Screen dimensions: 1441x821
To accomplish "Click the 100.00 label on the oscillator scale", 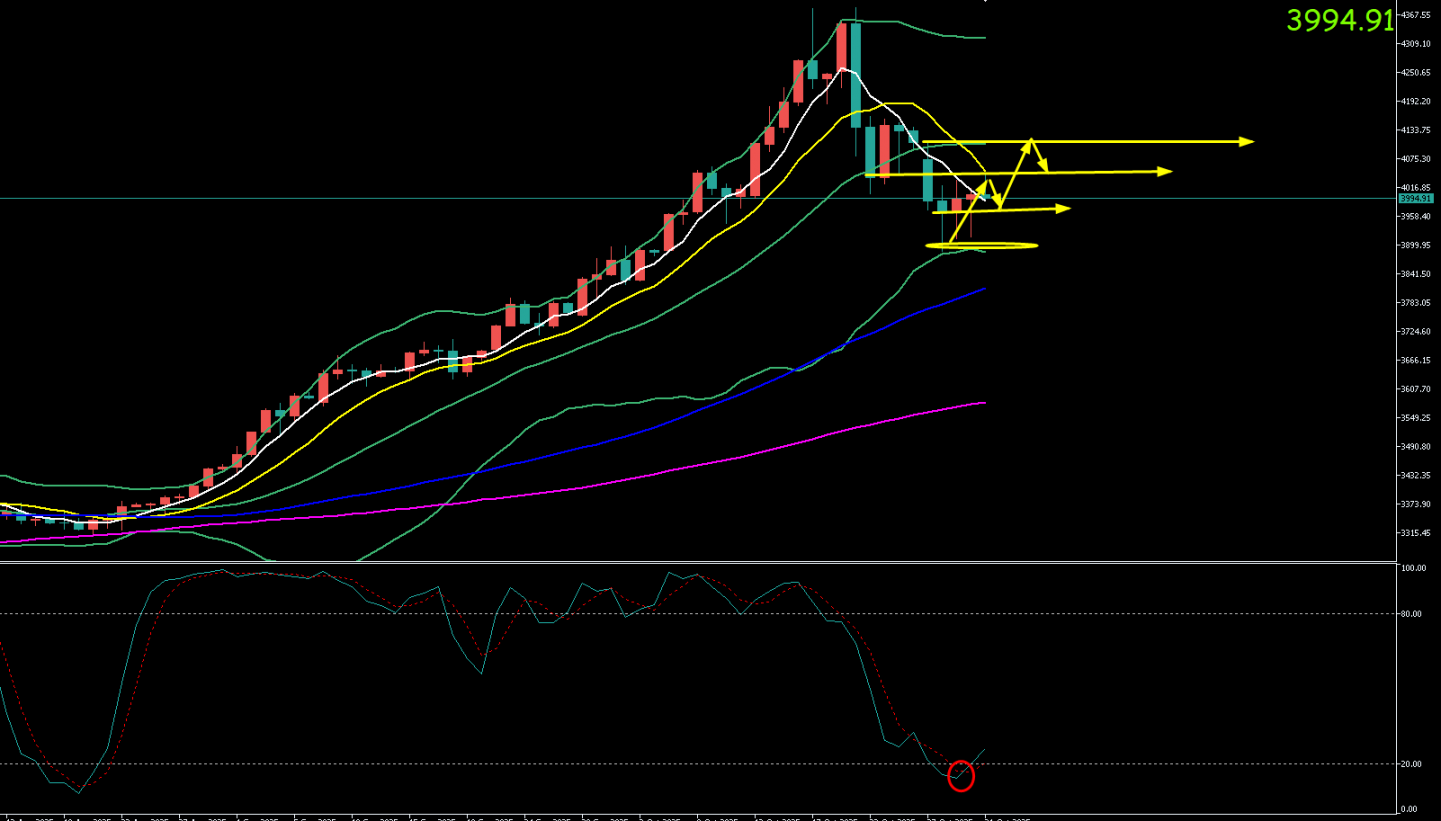I will 1412,568.
